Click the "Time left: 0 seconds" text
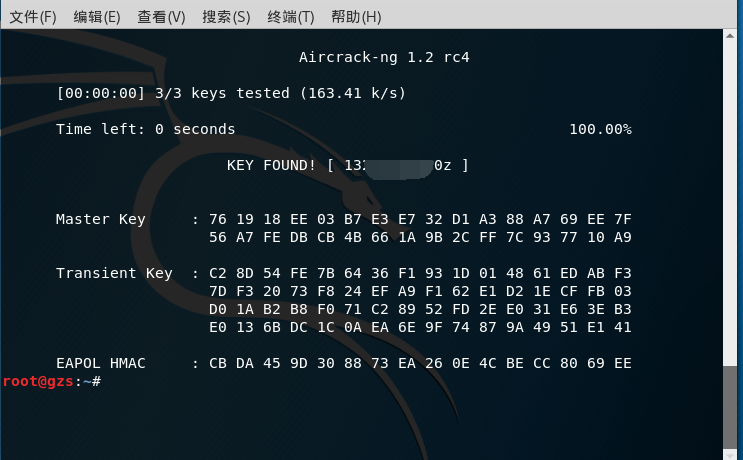This screenshot has width=743, height=460. coord(145,129)
